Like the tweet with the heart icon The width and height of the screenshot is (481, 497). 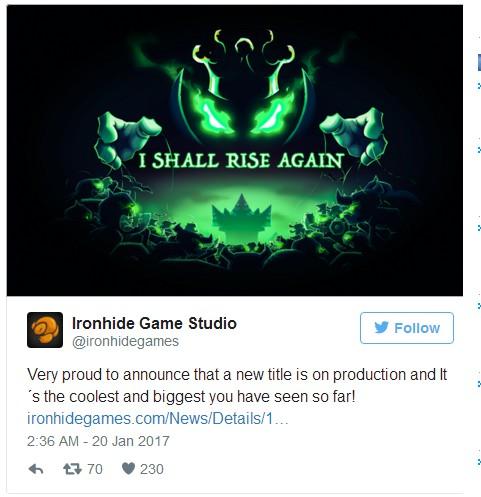(x=128, y=469)
